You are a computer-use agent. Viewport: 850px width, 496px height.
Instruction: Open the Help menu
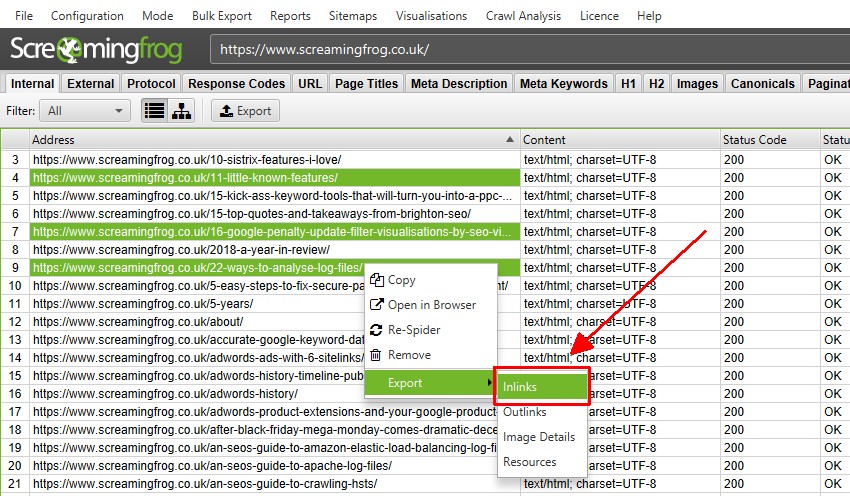[649, 16]
